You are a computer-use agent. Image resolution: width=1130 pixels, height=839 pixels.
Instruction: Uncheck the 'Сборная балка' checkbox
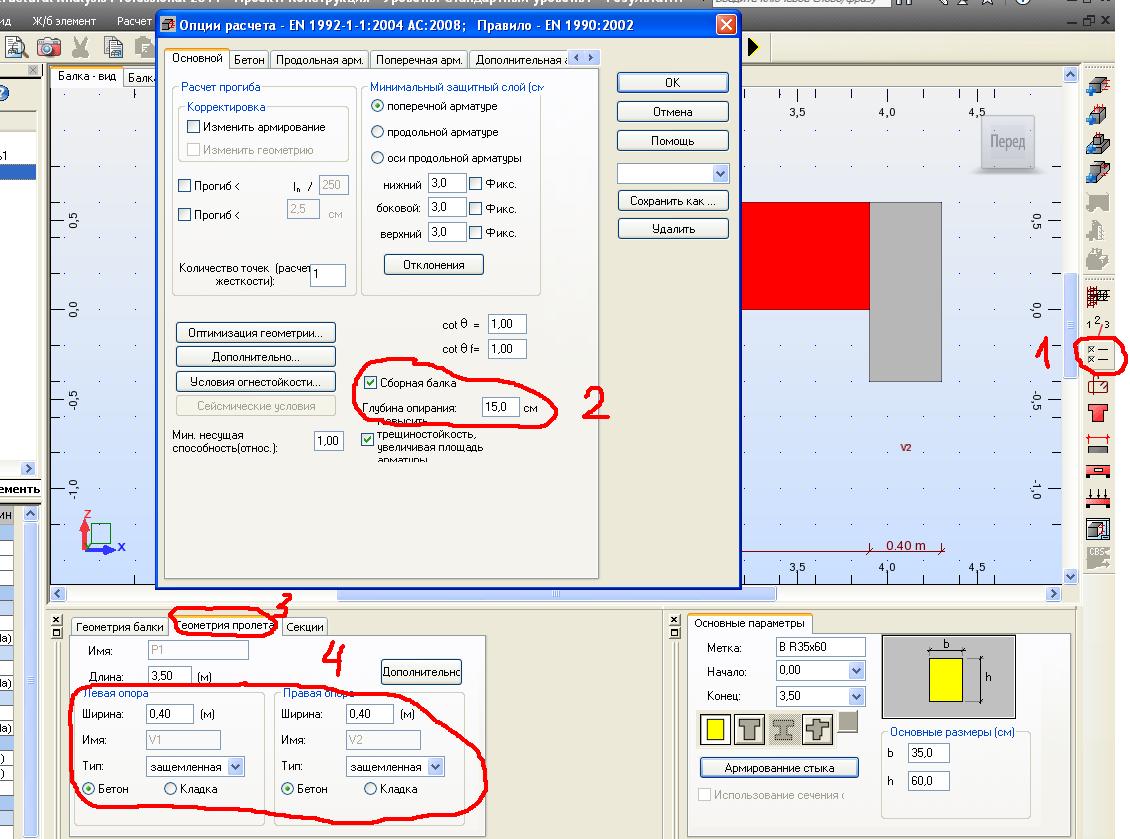pyautogui.click(x=370, y=383)
